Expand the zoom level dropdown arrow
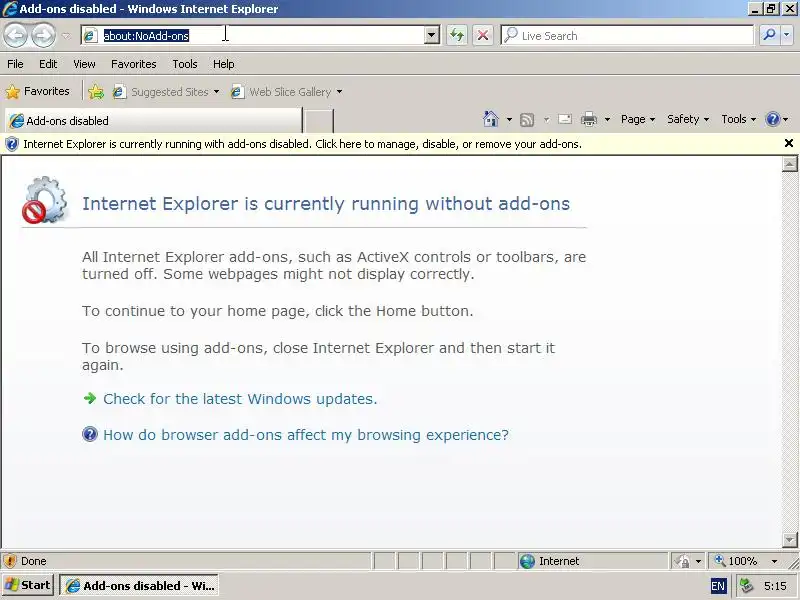Image resolution: width=800 pixels, height=600 pixels. [x=774, y=561]
